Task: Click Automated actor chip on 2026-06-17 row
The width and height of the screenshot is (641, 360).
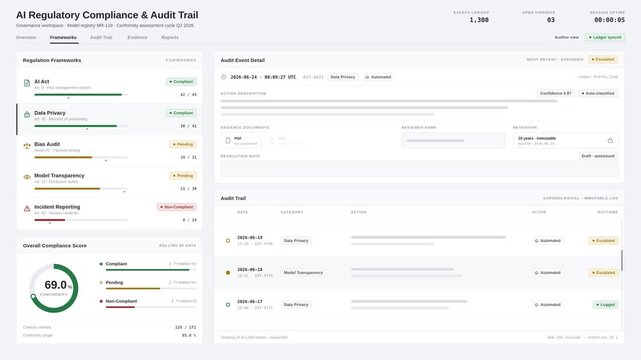Action: click(547, 304)
